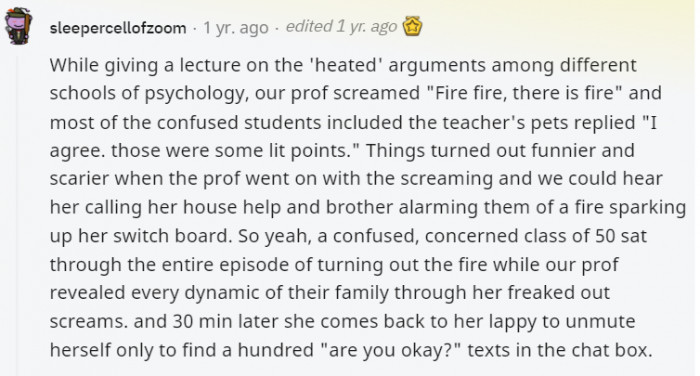Click the gold award badge icon
The height and width of the screenshot is (376, 700).
pos(412,26)
